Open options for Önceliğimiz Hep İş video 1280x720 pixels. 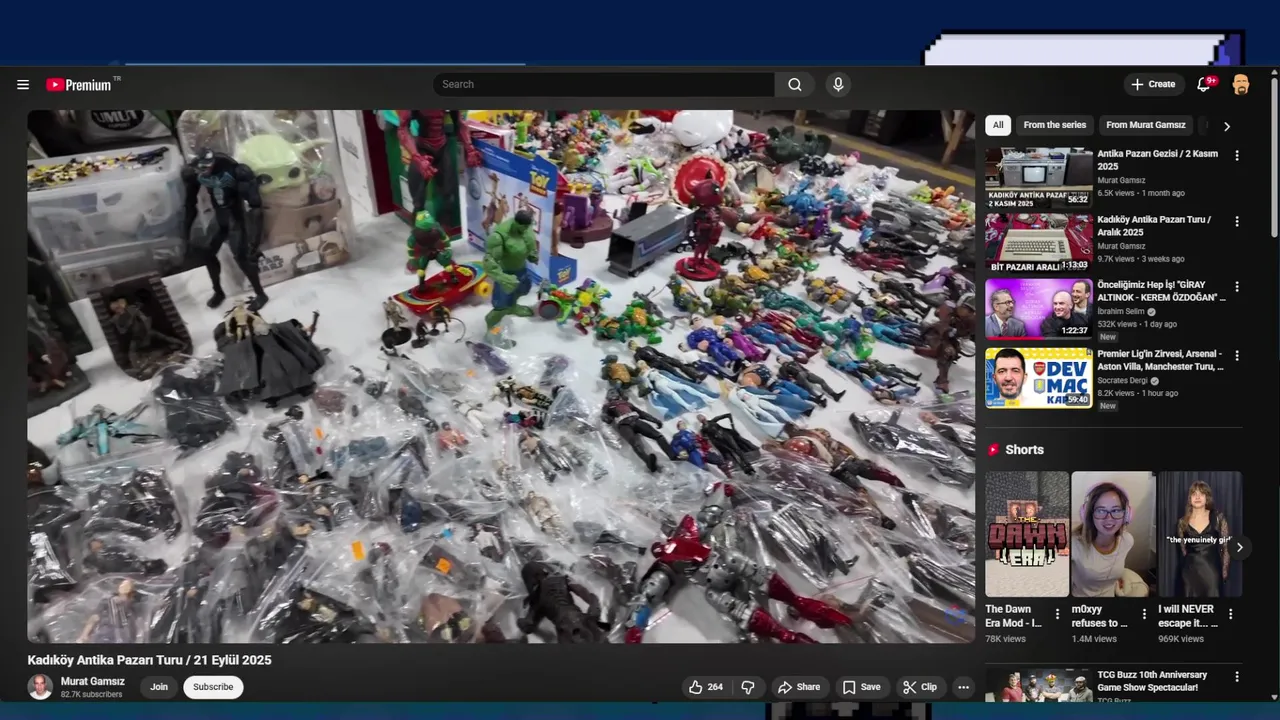pos(1237,287)
